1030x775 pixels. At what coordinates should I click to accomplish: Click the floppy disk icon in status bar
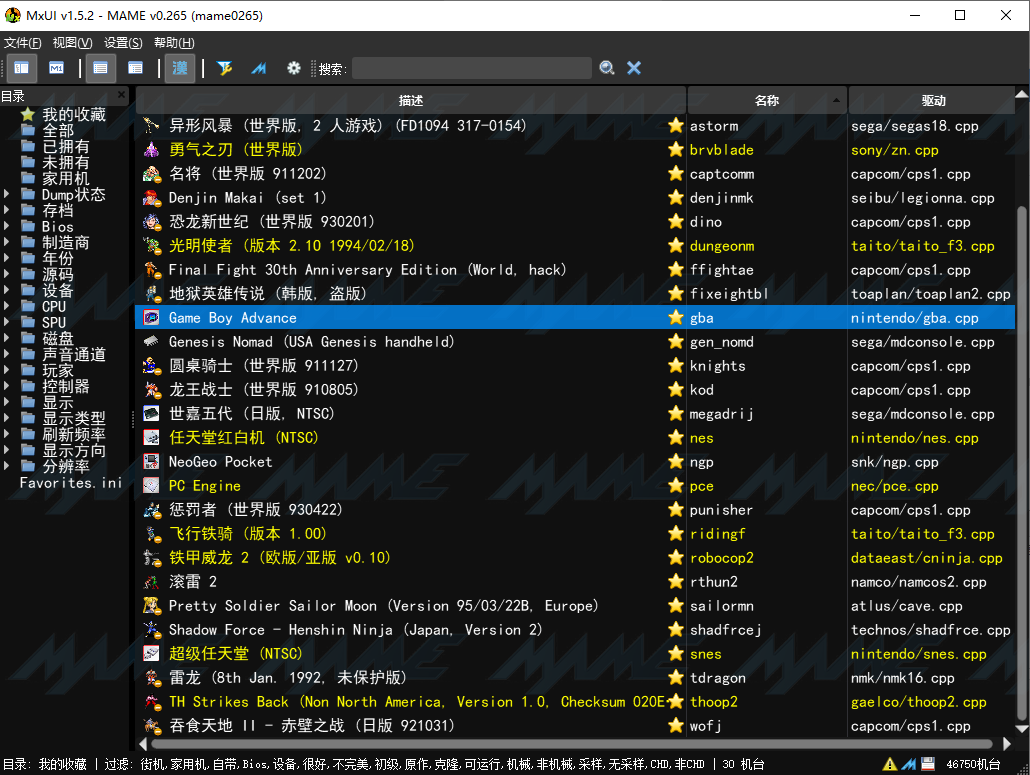coord(928,764)
